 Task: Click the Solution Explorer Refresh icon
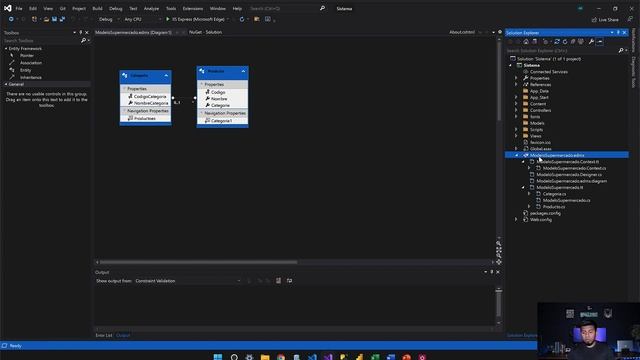(x=565, y=42)
